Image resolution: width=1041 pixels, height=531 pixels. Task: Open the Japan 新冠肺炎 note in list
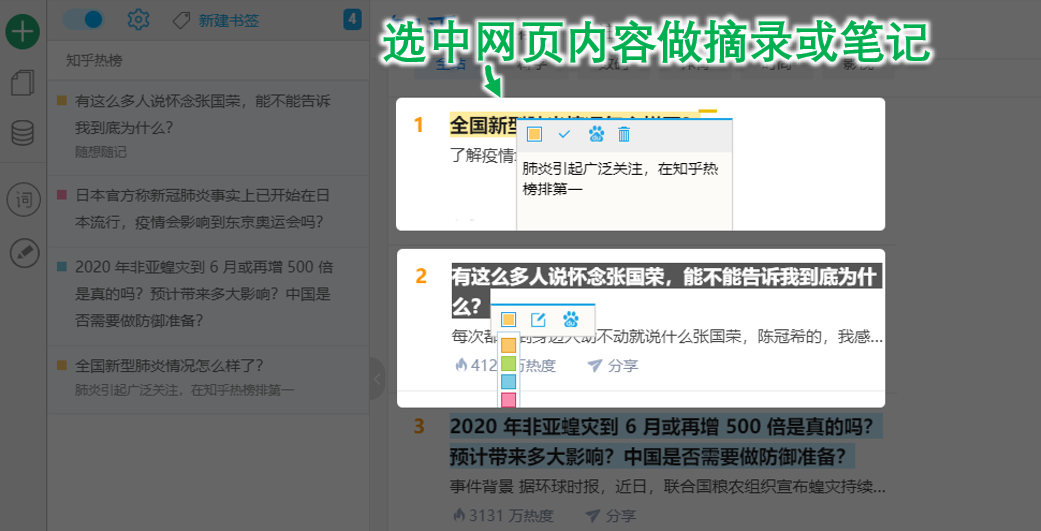tap(203, 208)
